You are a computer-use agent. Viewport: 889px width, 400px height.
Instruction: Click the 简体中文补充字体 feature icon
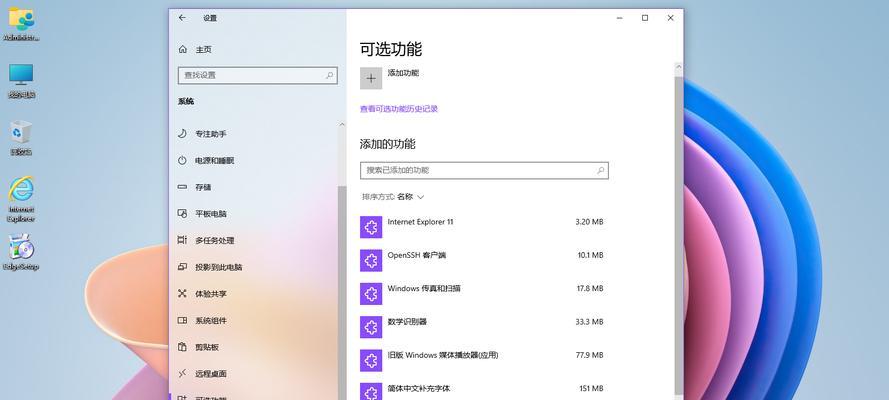click(371, 392)
